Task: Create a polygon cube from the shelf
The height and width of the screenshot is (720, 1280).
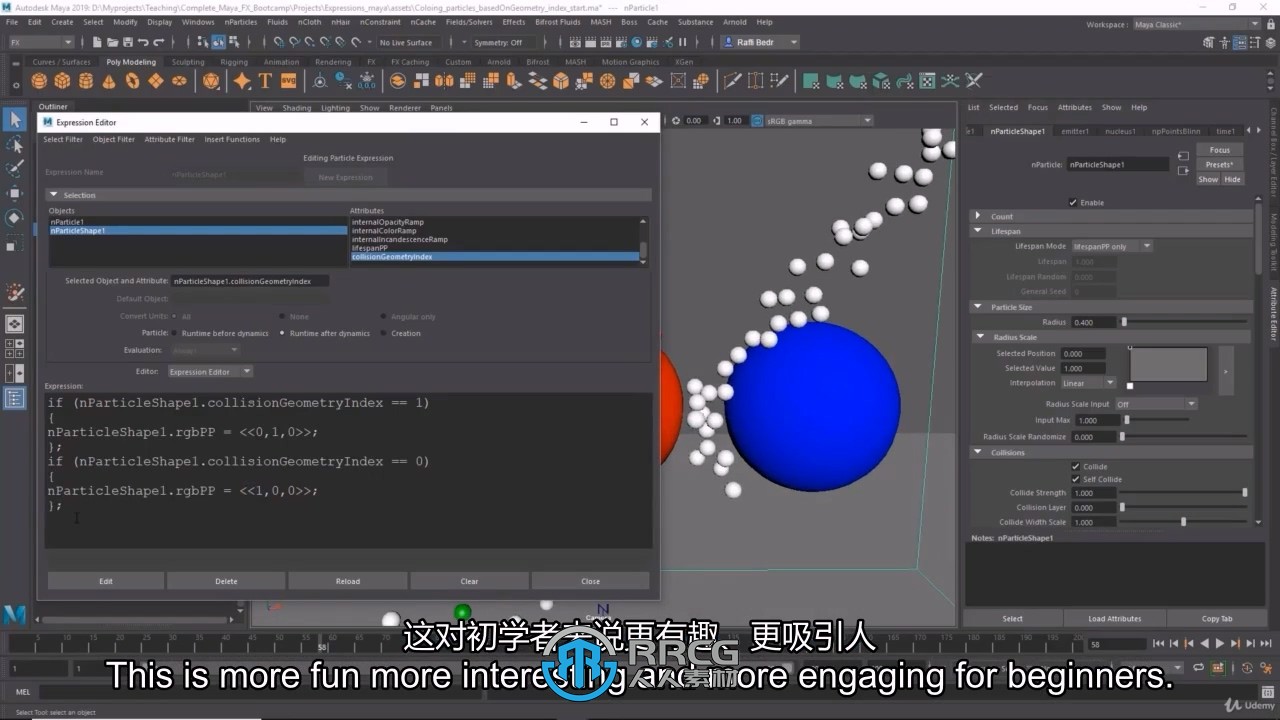Action: (x=62, y=81)
